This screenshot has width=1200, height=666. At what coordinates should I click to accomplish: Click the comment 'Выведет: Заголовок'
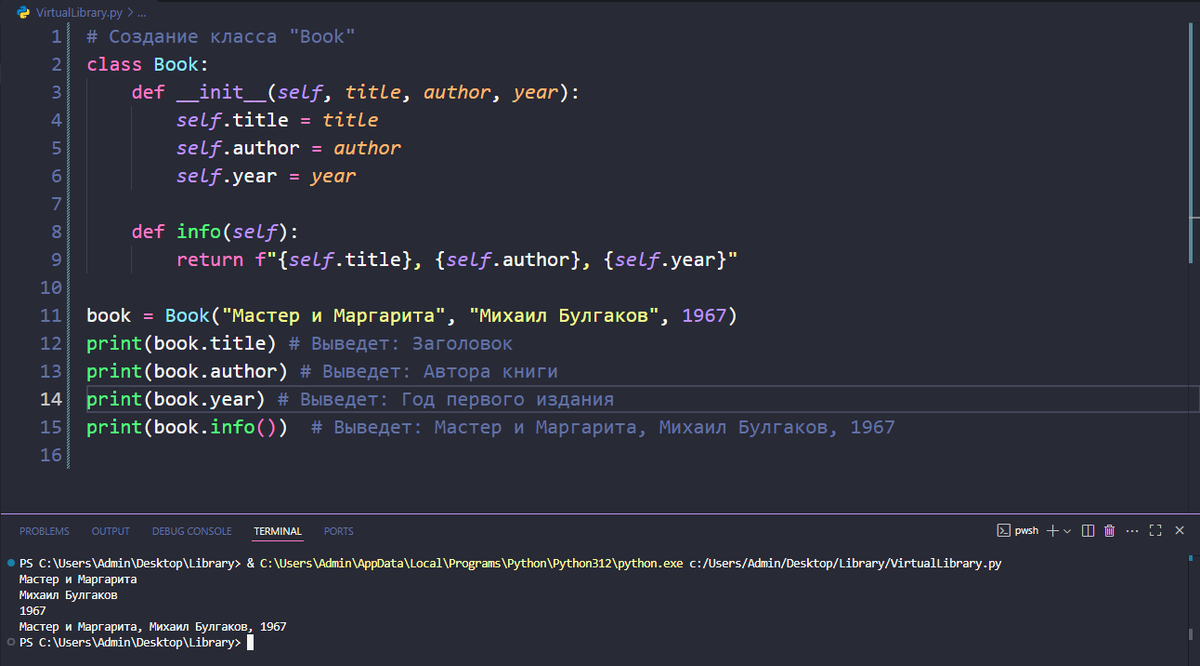click(412, 344)
